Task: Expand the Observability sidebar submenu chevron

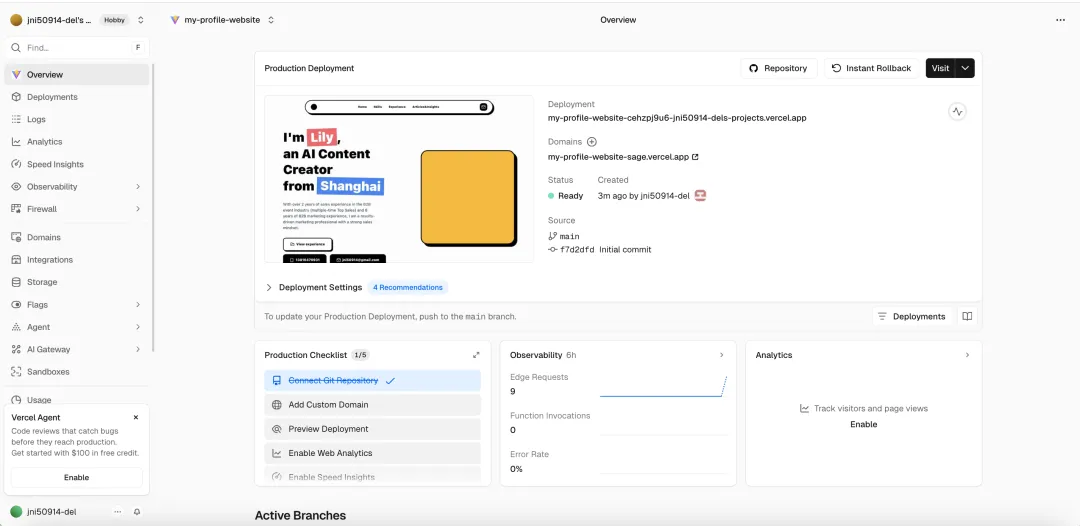Action: click(138, 187)
